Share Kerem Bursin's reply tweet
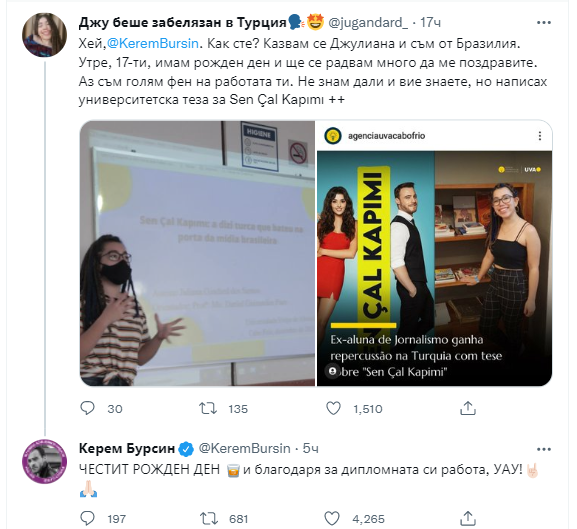Viewport: 577px width, 529px height. click(x=468, y=518)
